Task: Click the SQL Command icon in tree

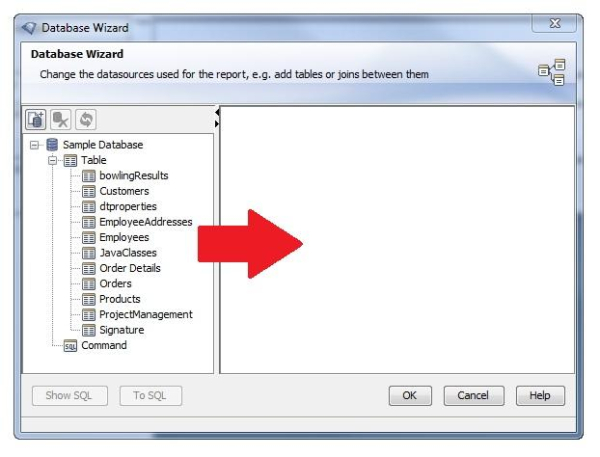Action: pos(70,346)
